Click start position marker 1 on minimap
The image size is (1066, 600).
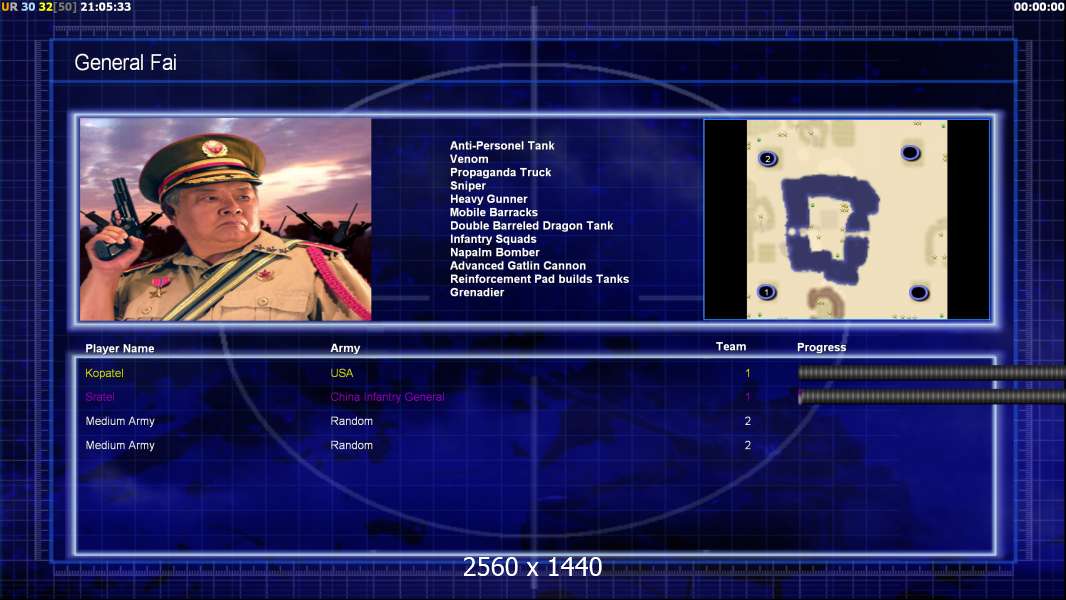766,292
